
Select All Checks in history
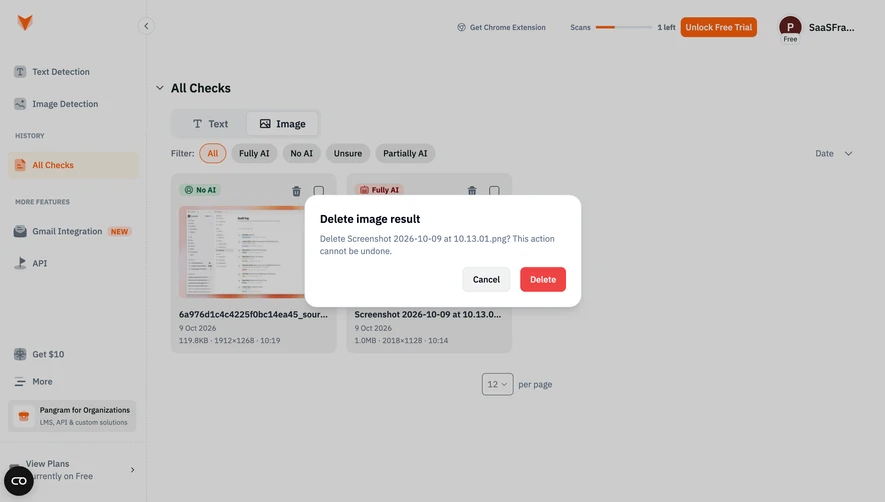pos(73,165)
